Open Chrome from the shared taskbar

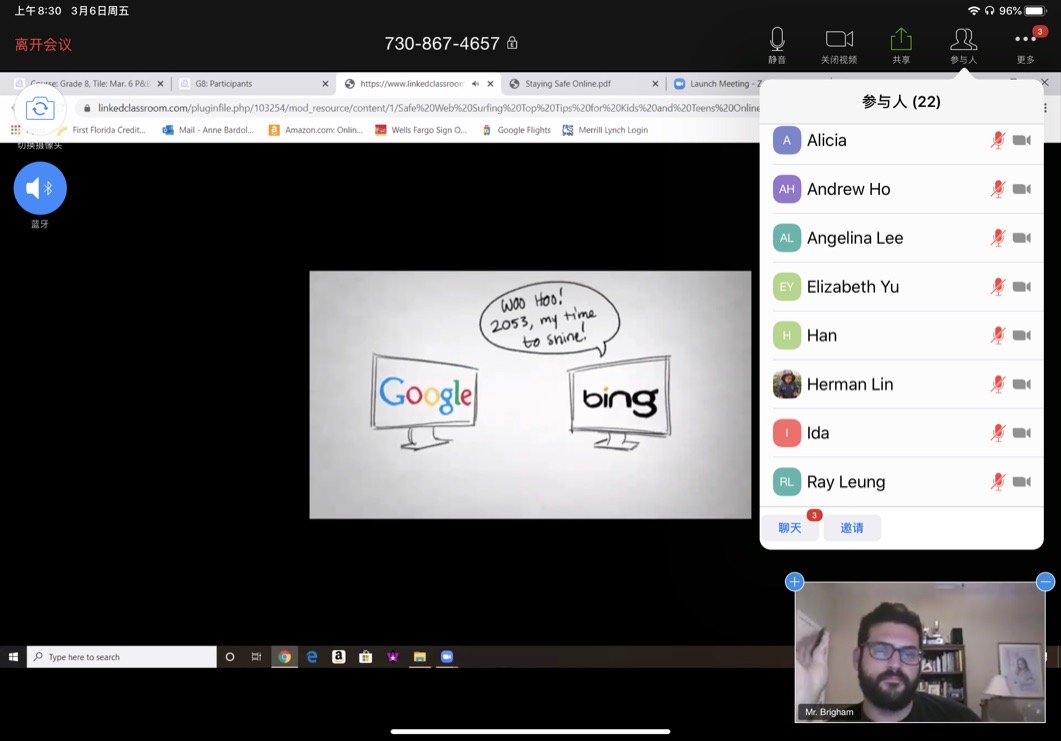click(284, 656)
